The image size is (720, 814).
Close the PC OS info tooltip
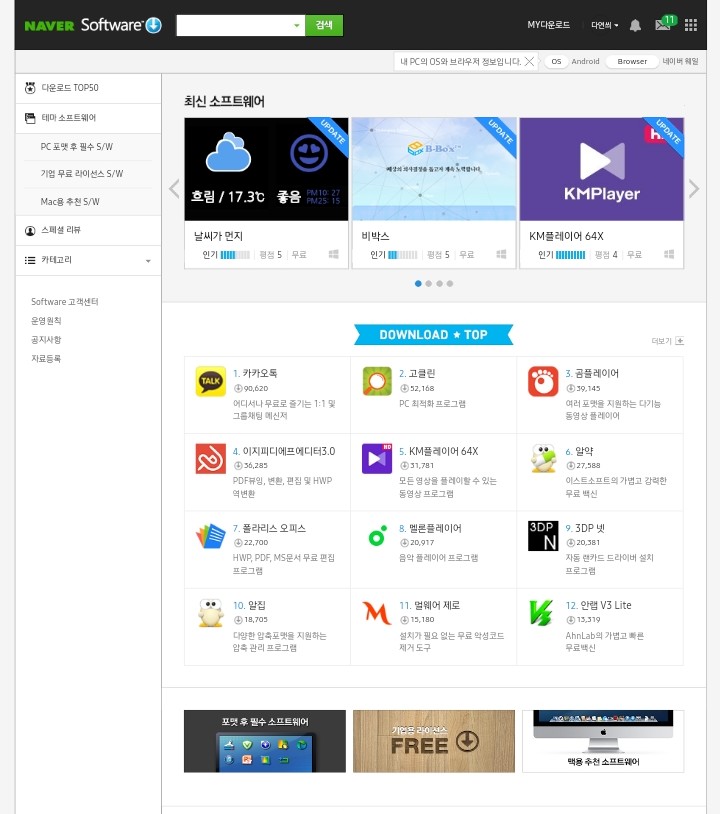(x=530, y=61)
